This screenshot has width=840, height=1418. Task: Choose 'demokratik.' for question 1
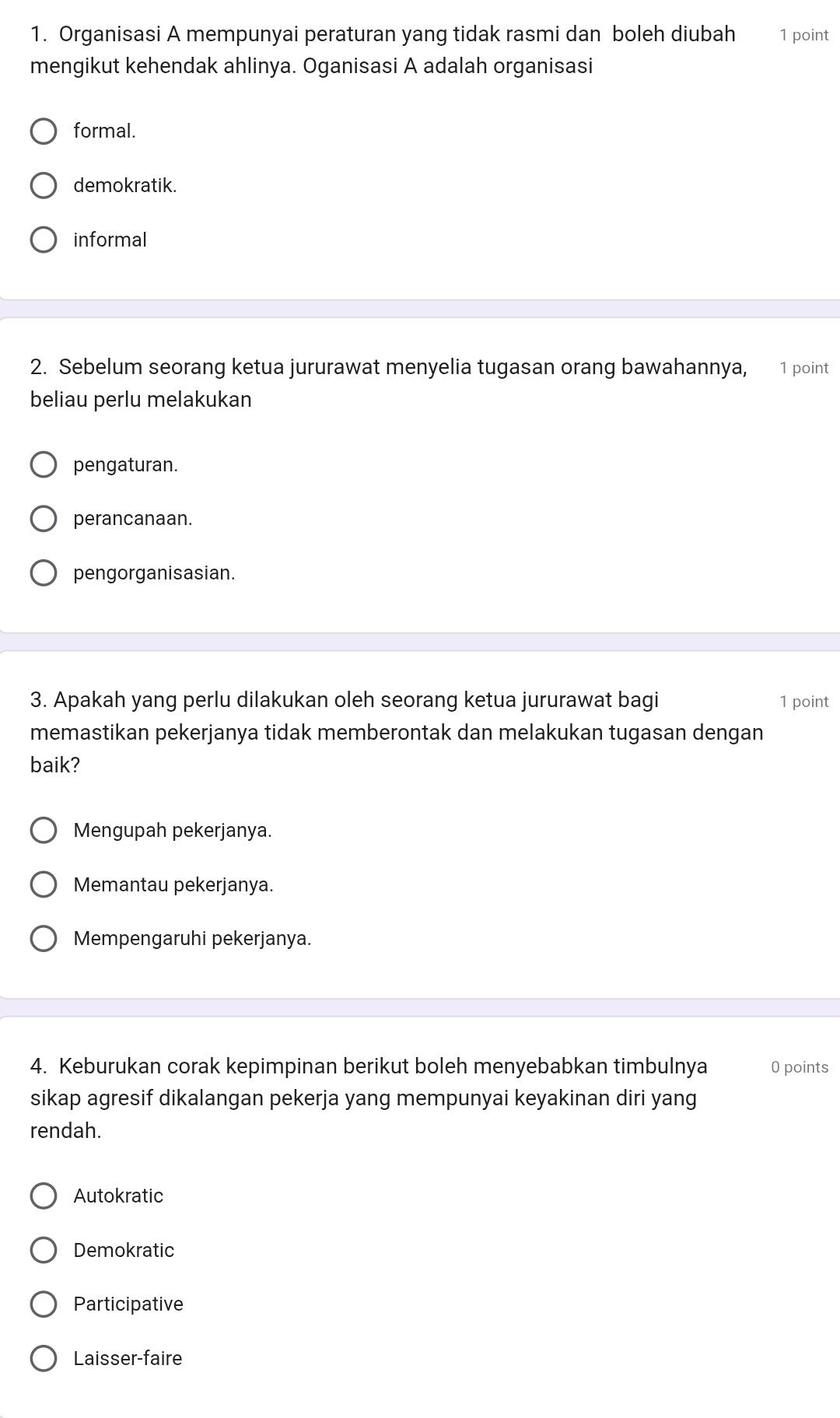coord(44,186)
